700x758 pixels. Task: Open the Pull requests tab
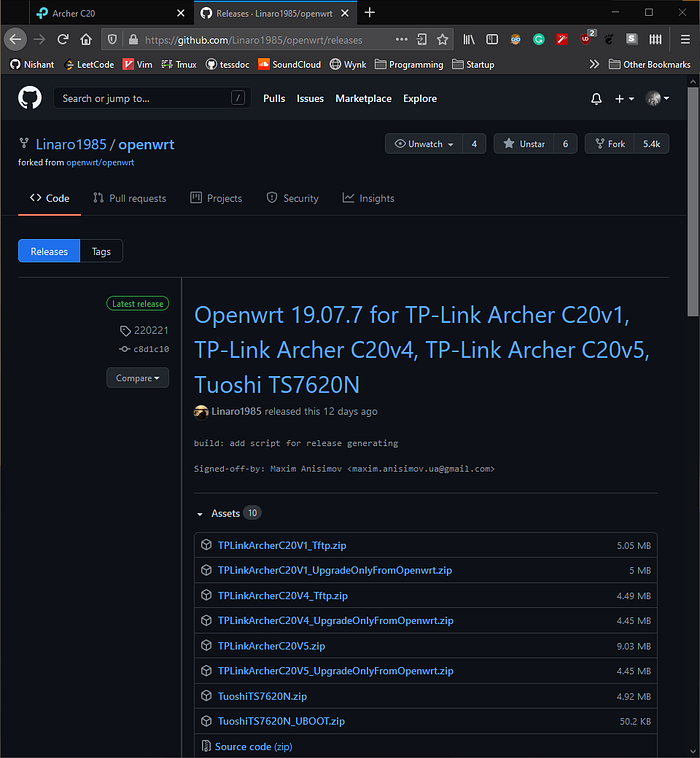click(130, 198)
